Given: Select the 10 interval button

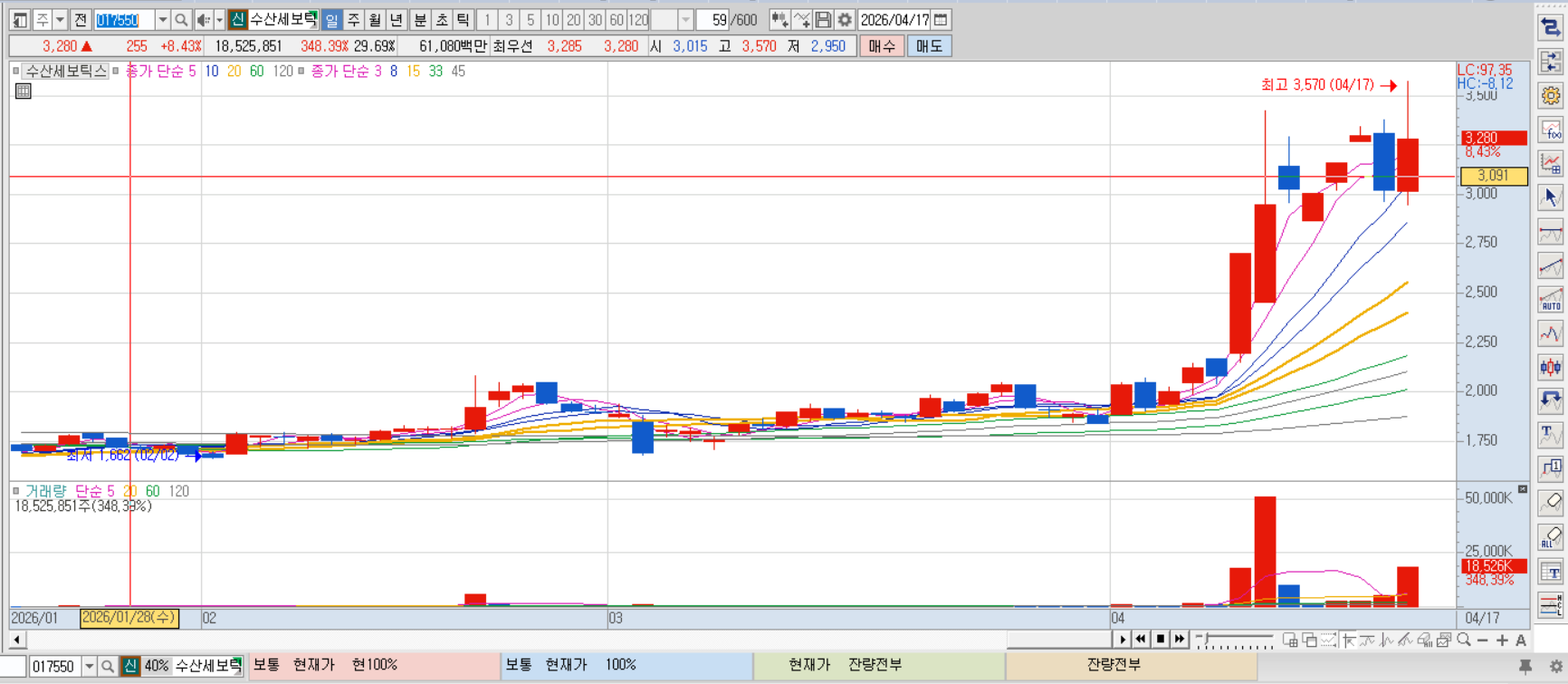Looking at the screenshot, I should (x=551, y=20).
